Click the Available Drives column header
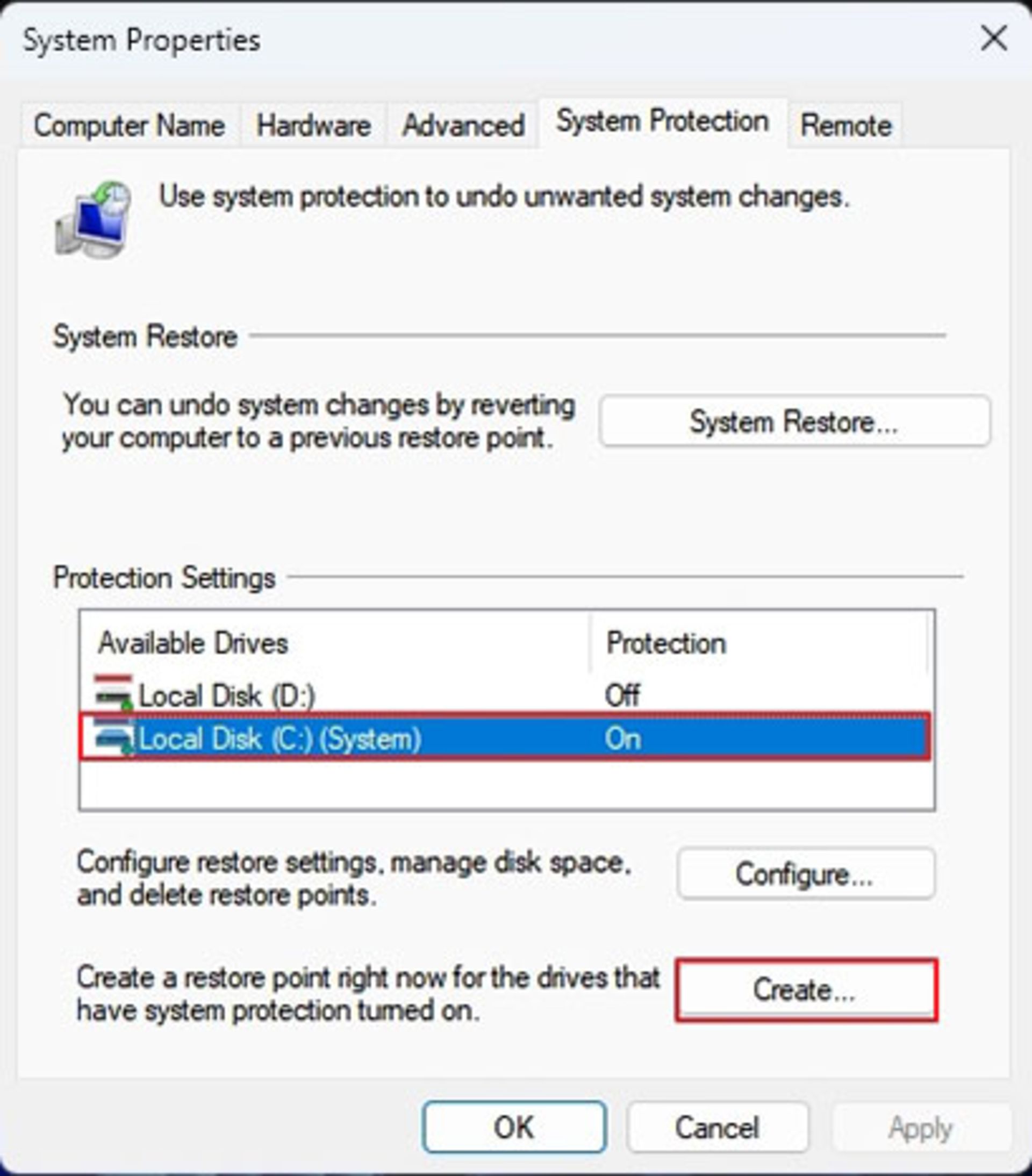 tap(335, 643)
